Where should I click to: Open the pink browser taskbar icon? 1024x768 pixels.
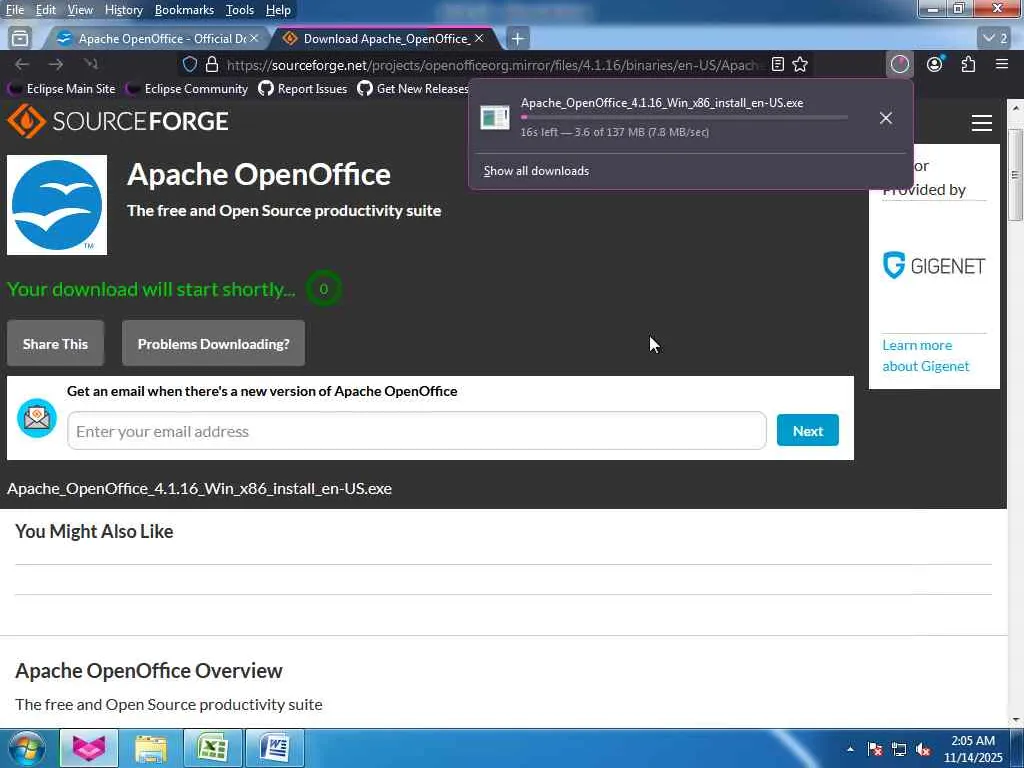tap(89, 748)
